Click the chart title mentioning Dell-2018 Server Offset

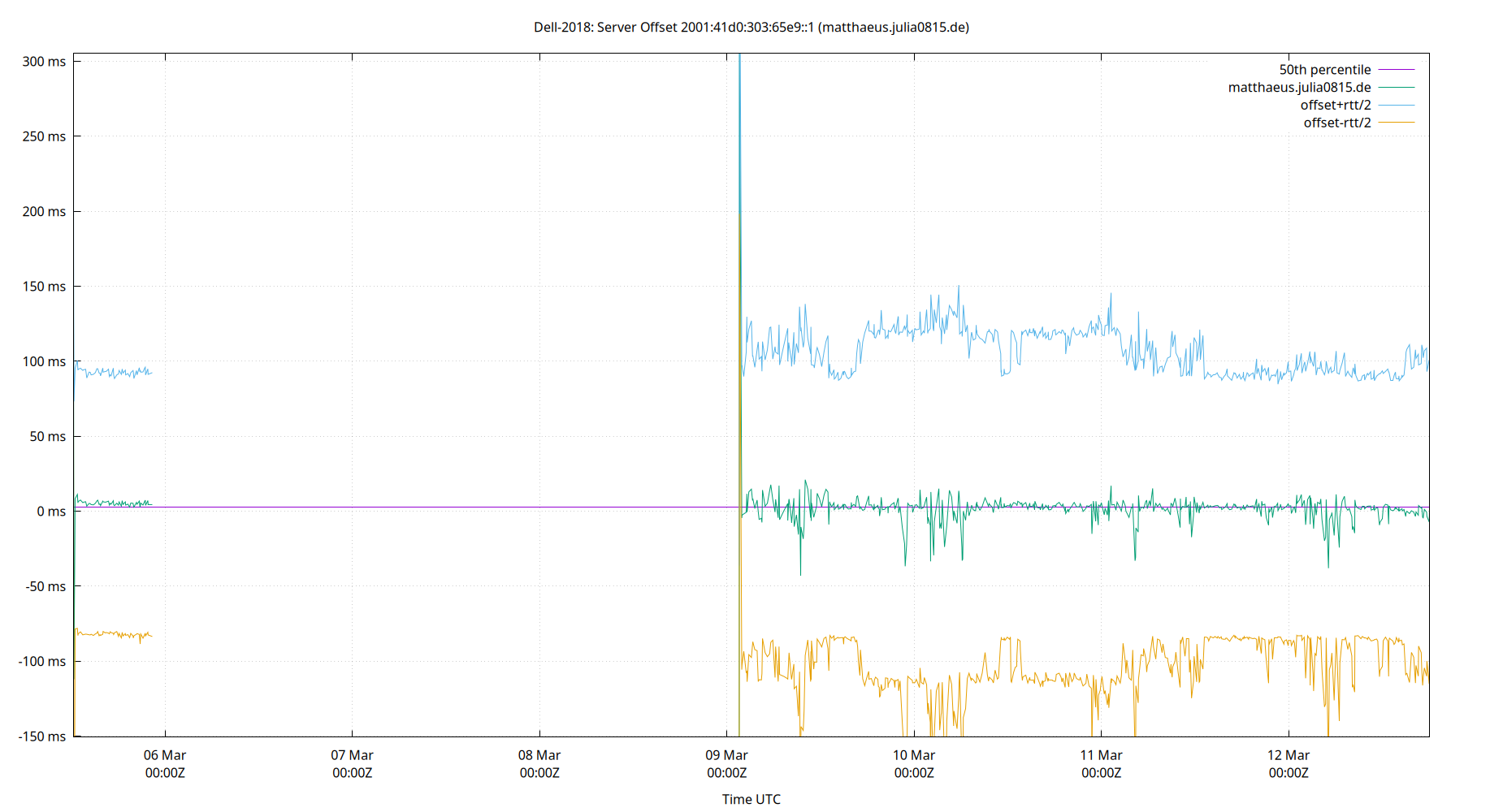coord(751,27)
